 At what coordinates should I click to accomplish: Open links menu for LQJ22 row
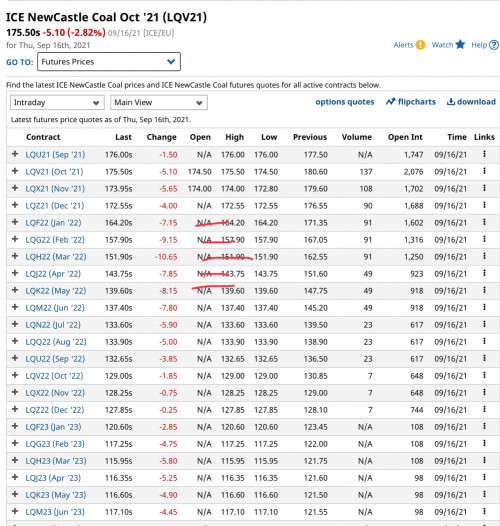pyautogui.click(x=484, y=273)
